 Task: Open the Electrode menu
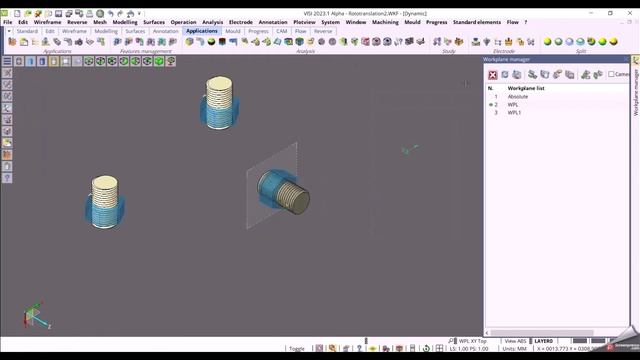tap(240, 22)
